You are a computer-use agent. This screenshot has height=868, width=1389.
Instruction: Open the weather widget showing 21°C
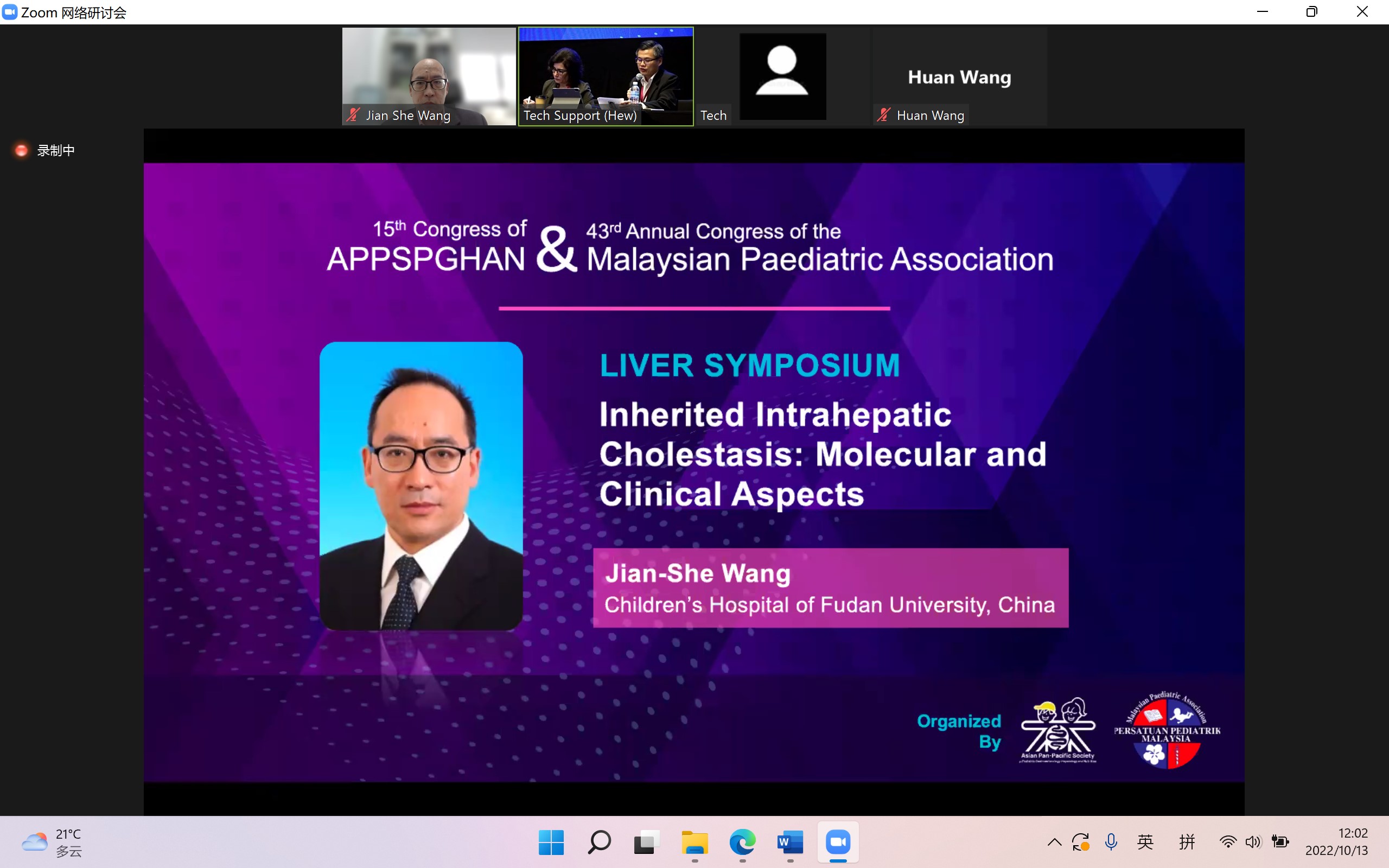(52, 842)
